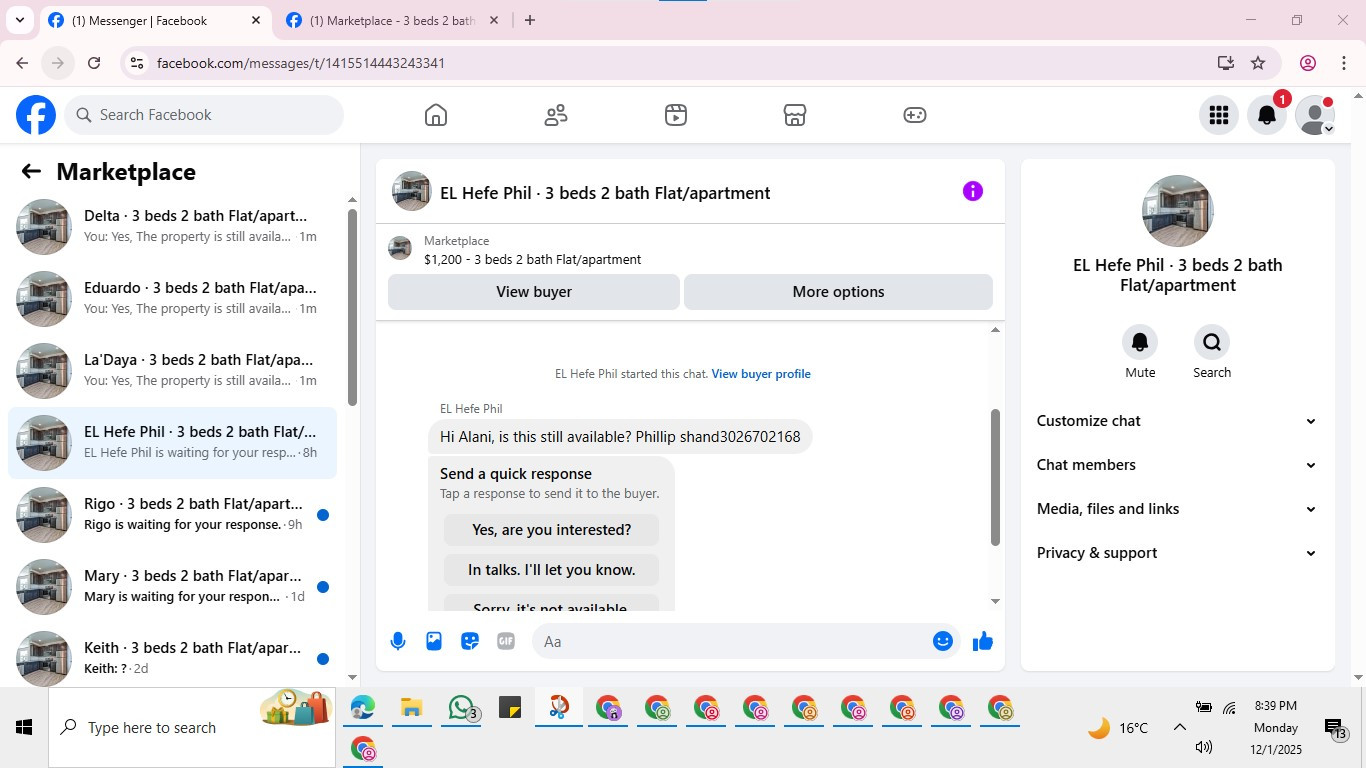Click the Search conversation icon
The height and width of the screenshot is (768, 1366).
[1212, 342]
